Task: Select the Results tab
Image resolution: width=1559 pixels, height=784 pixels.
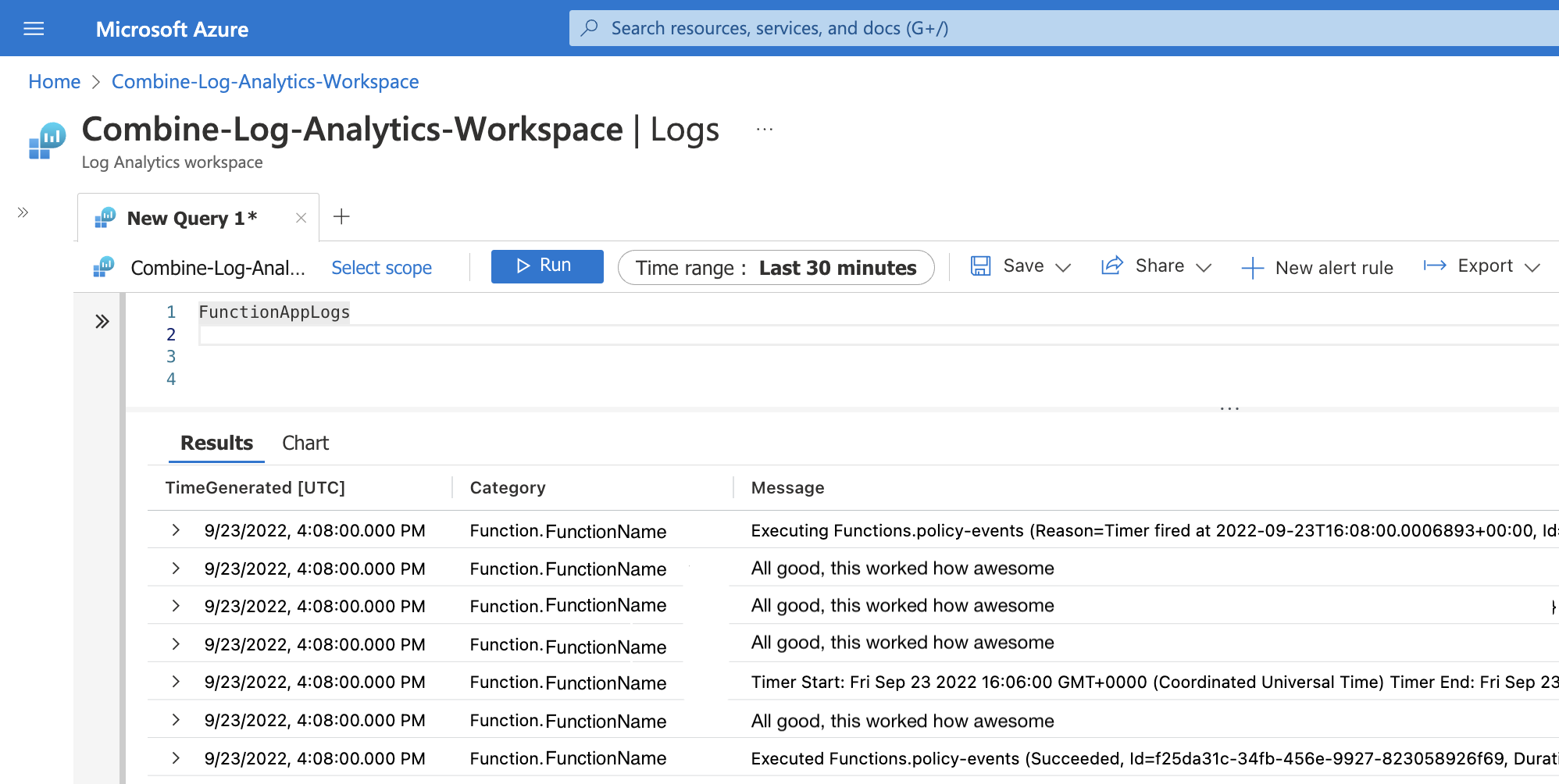Action: tap(216, 443)
